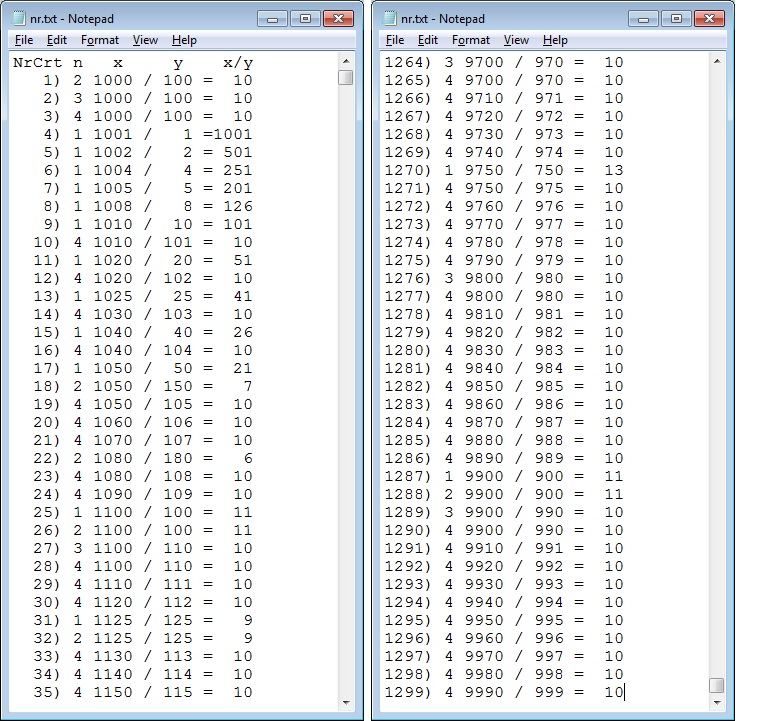Image resolution: width=772 pixels, height=721 pixels.
Task: Open View menu in the right Notepad window
Action: click(x=516, y=40)
